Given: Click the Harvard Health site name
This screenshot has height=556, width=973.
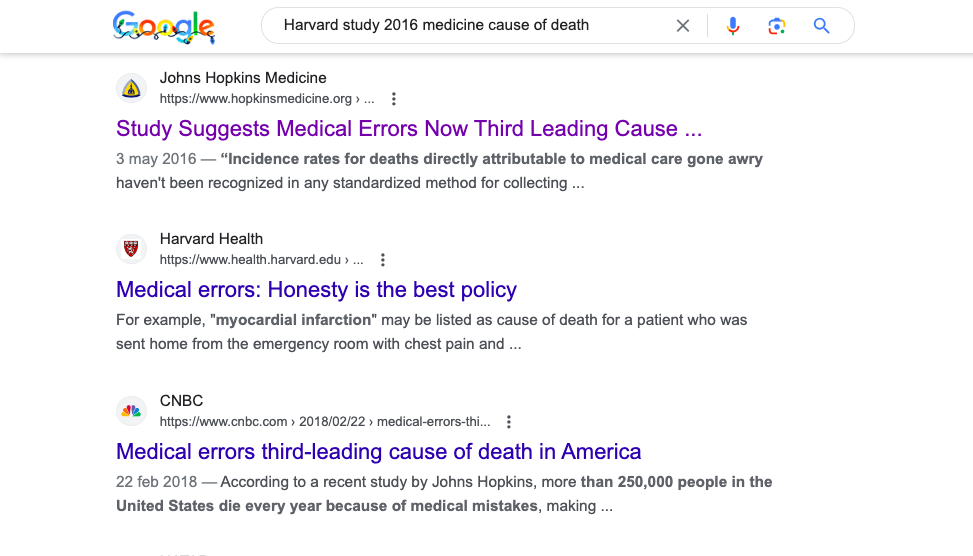Looking at the screenshot, I should point(212,239).
